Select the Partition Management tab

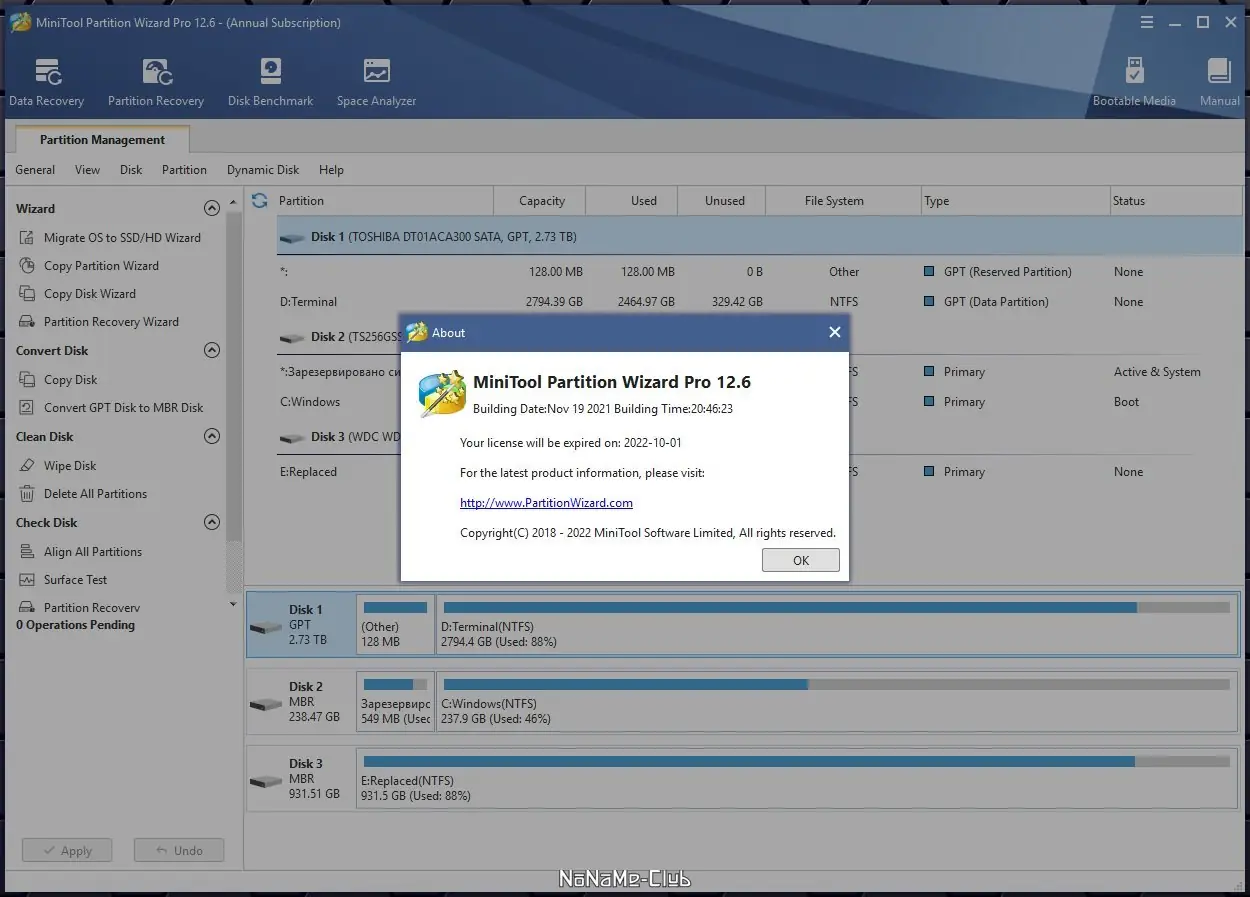click(x=102, y=140)
